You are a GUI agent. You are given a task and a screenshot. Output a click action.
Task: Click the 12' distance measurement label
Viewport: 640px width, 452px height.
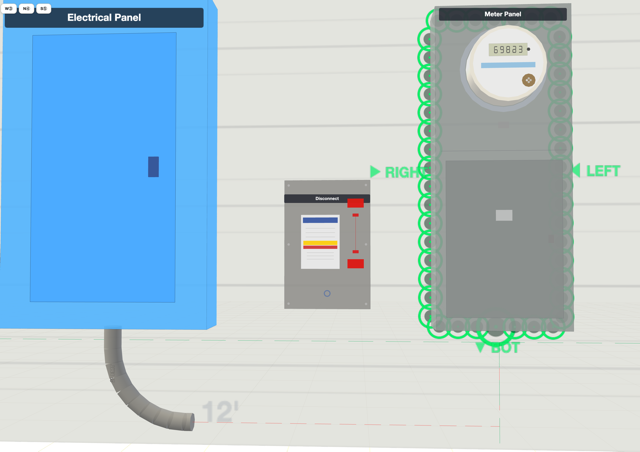pyautogui.click(x=220, y=412)
